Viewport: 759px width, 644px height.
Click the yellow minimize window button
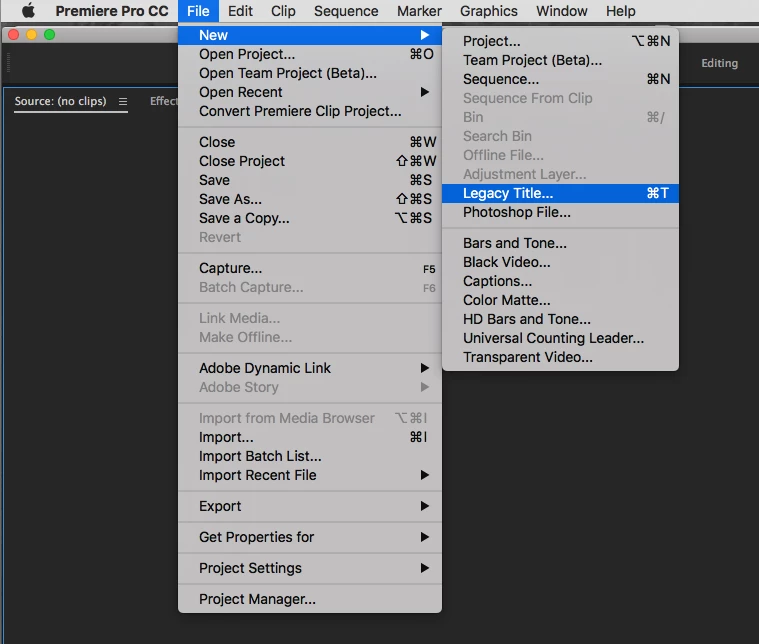tap(31, 34)
